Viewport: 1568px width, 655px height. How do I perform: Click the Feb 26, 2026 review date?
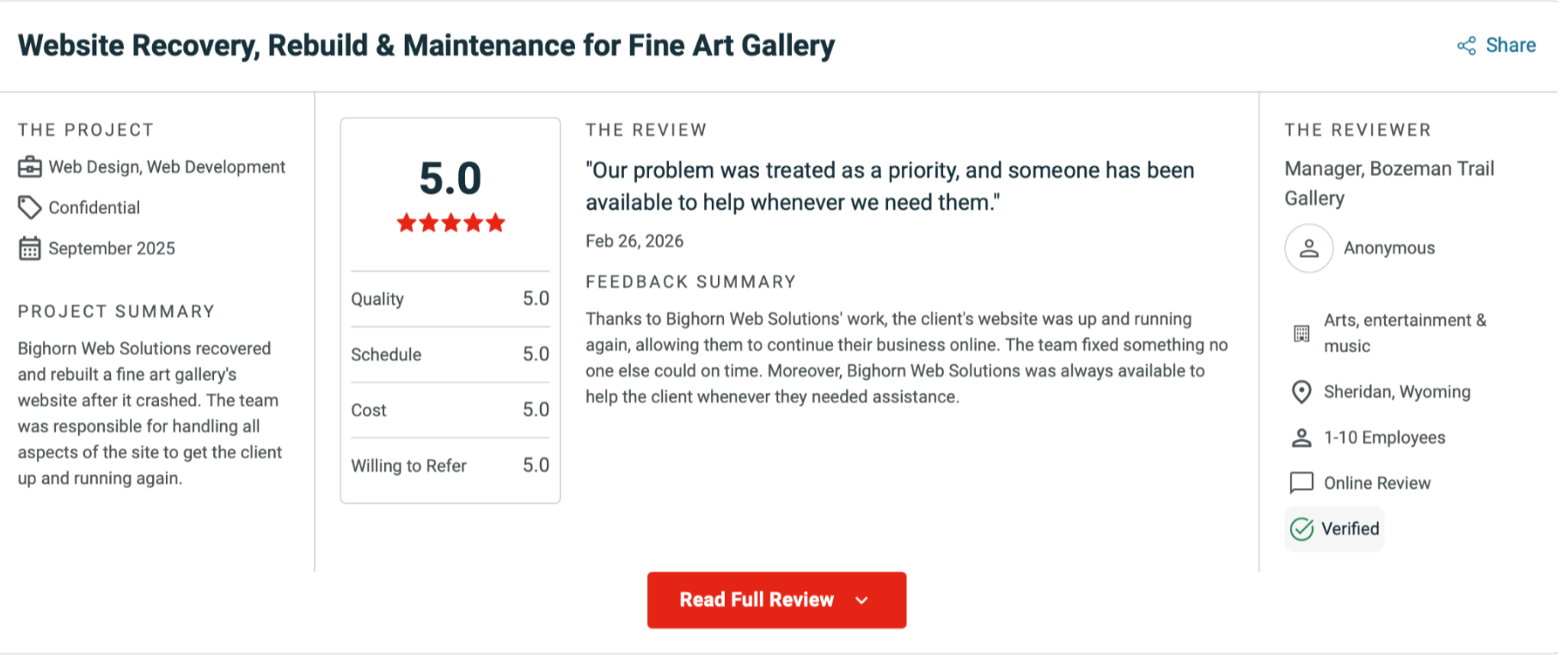(634, 242)
